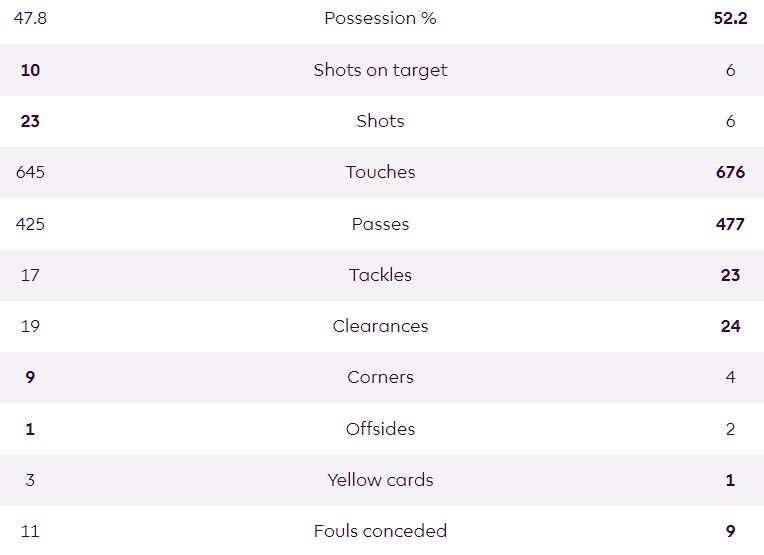The width and height of the screenshot is (764, 555).
Task: Click the 24 clearances value
Action: coord(730,326)
